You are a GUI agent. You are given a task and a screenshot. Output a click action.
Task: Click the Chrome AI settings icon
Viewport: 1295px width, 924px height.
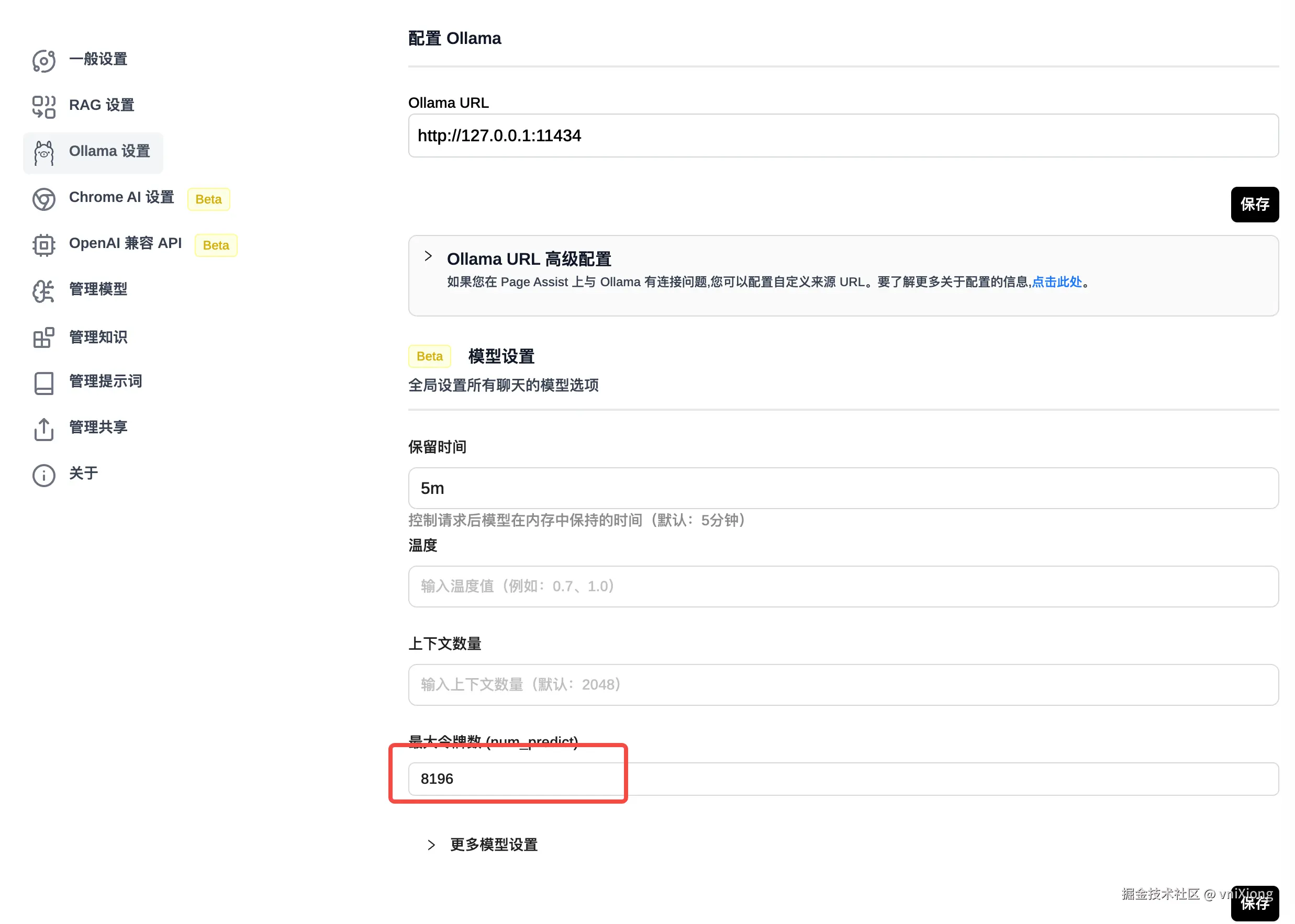pos(44,199)
